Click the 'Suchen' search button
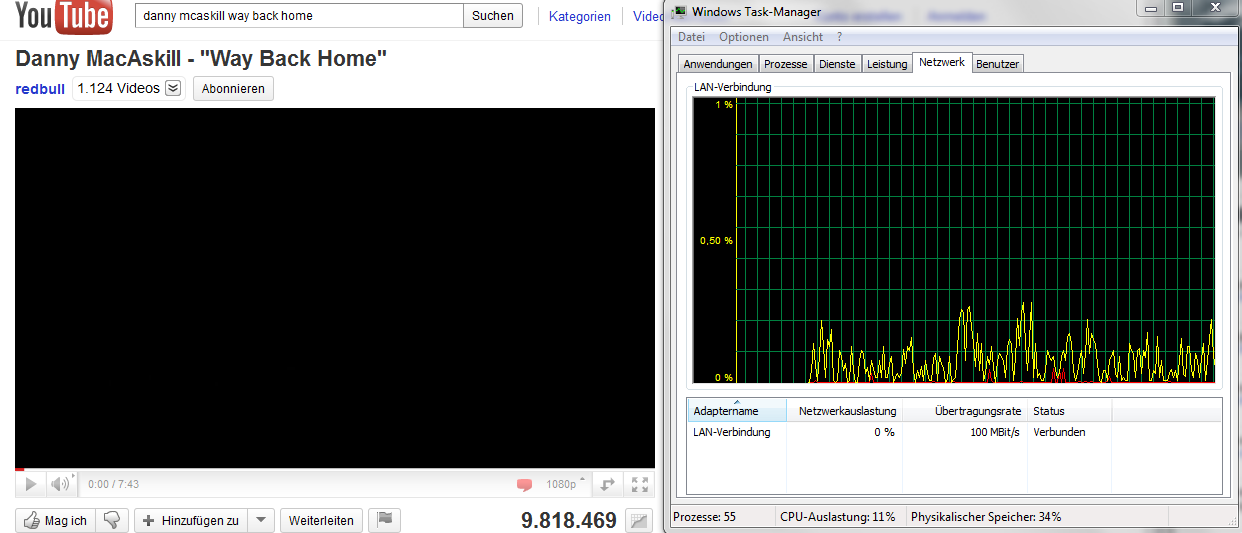The image size is (1242, 533). [x=492, y=16]
